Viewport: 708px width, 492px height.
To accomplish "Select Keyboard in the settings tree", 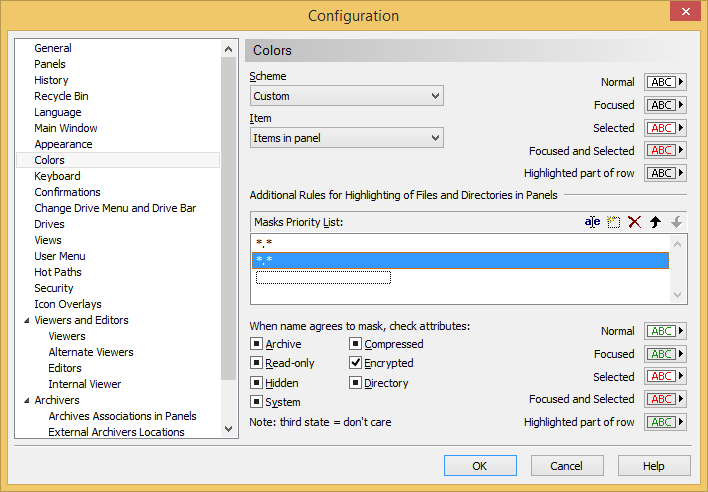I will [57, 176].
